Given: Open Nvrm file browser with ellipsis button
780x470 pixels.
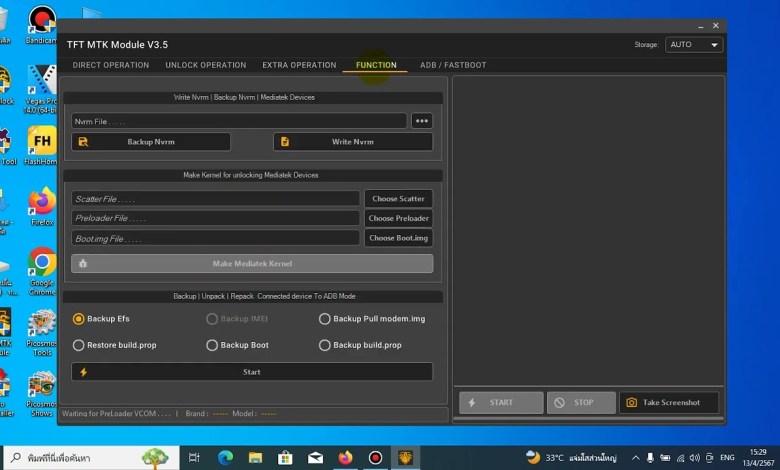Looking at the screenshot, I should 421,121.
